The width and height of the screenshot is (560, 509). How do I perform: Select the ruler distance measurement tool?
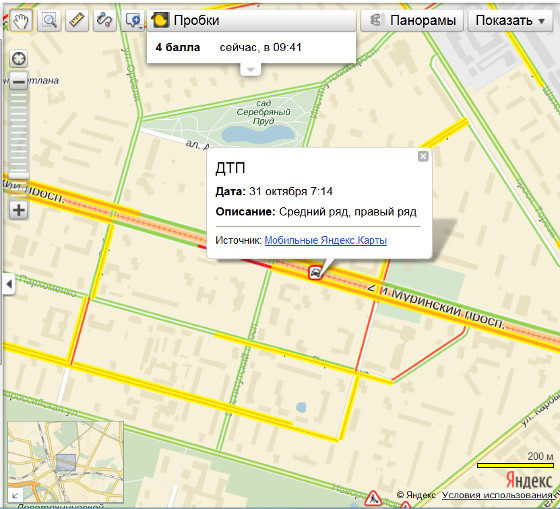coord(77,20)
